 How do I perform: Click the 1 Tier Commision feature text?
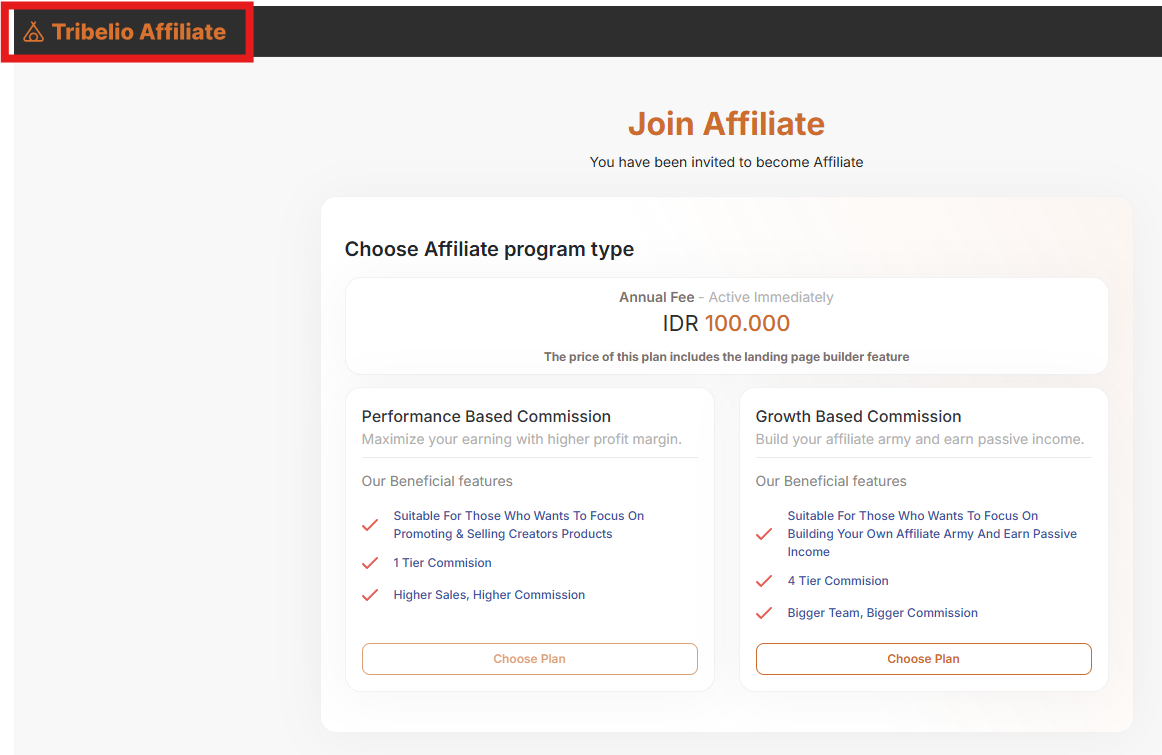(x=442, y=563)
